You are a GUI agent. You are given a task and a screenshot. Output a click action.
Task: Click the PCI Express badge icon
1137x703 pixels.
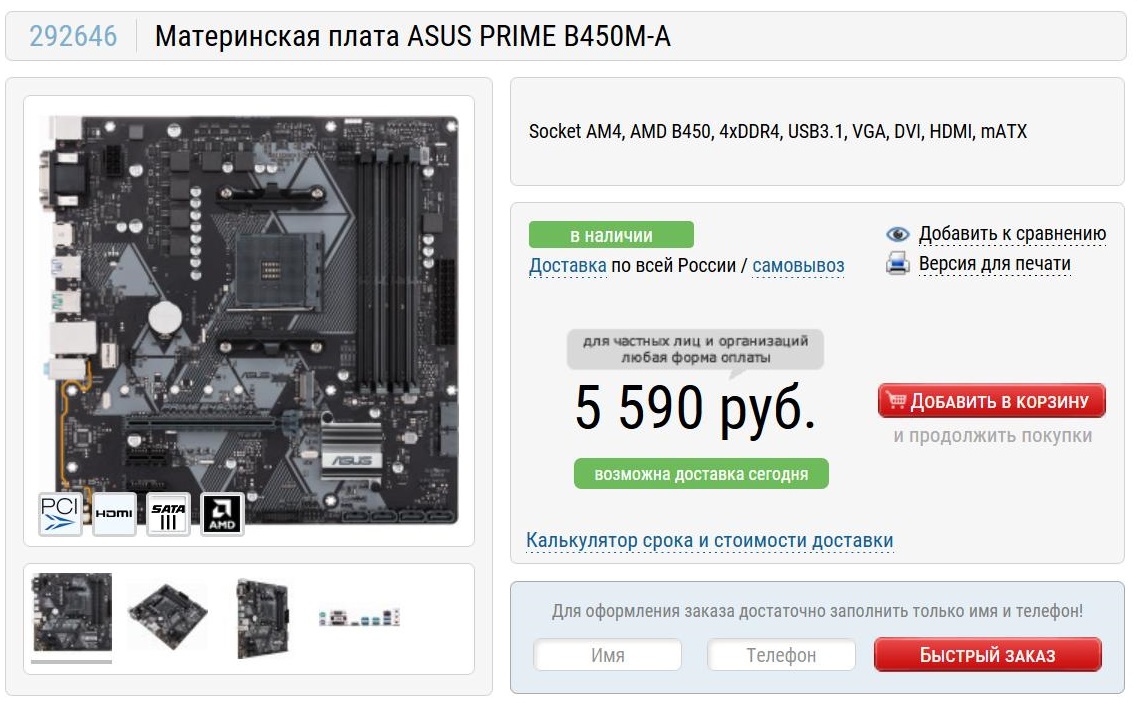(60, 514)
